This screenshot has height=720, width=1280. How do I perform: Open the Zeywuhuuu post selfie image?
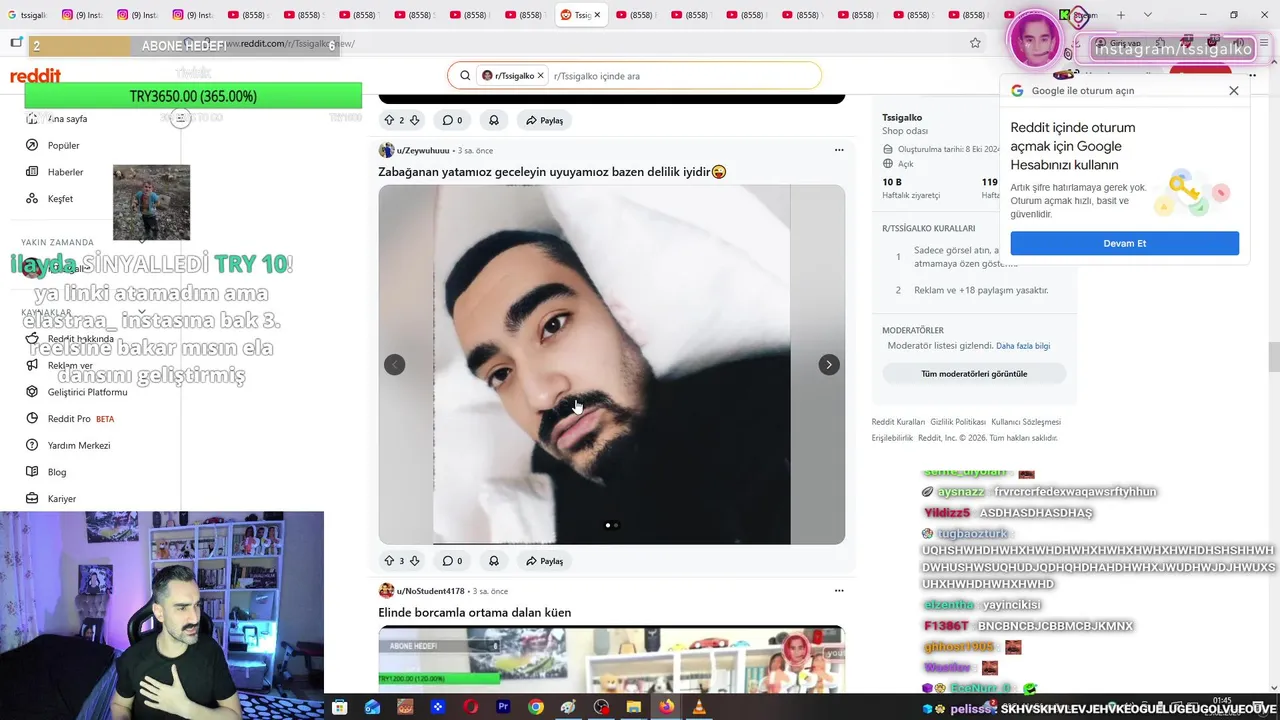(x=611, y=365)
